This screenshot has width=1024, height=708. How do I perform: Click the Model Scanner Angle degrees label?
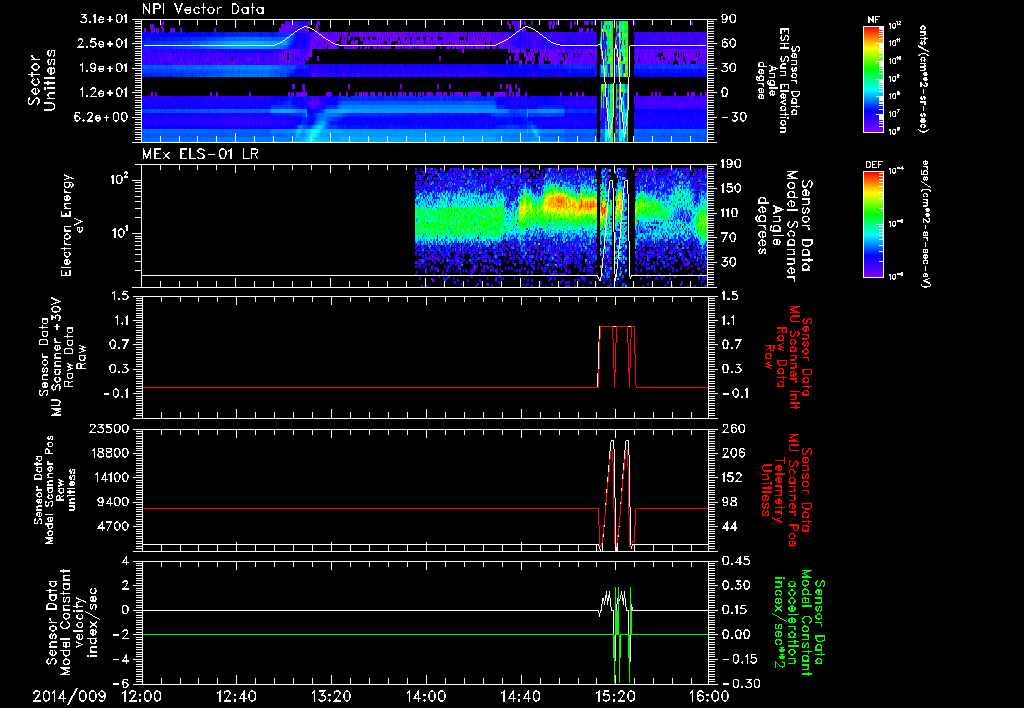click(x=784, y=225)
